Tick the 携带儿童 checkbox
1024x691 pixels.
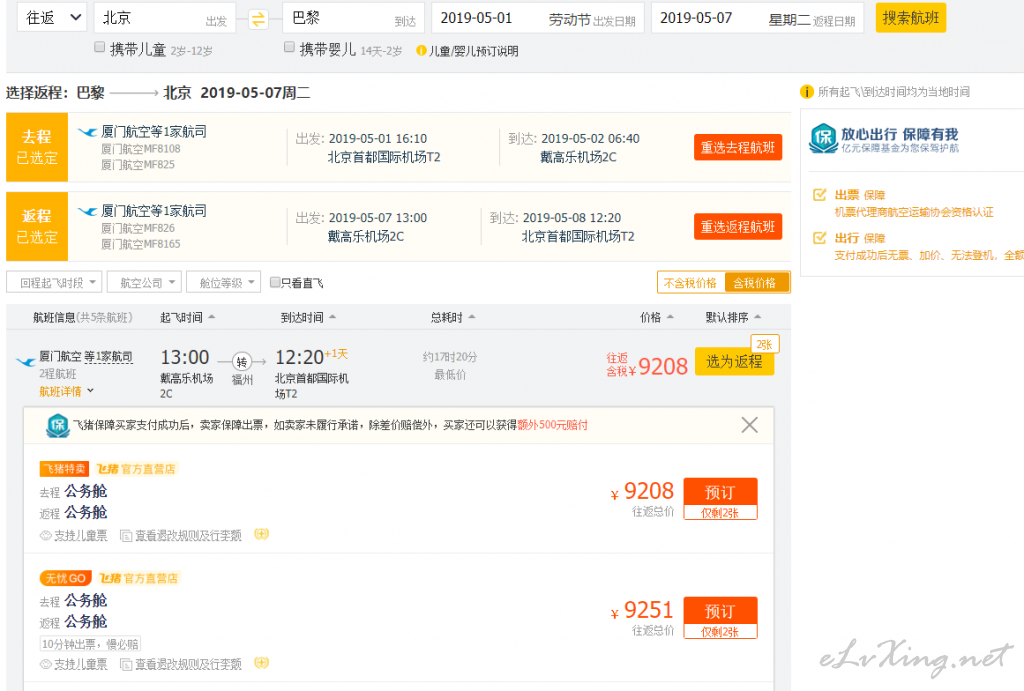99,47
